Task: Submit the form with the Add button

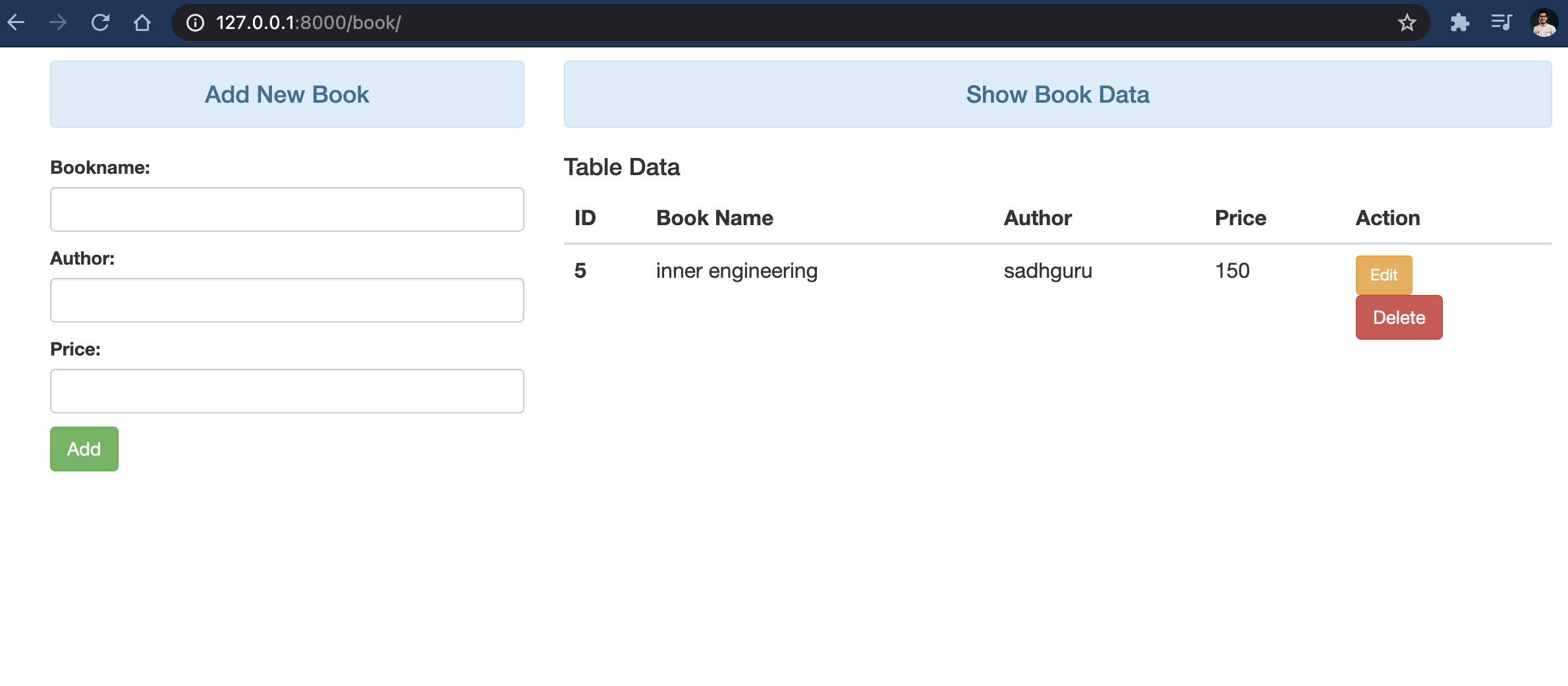Action: click(x=84, y=449)
